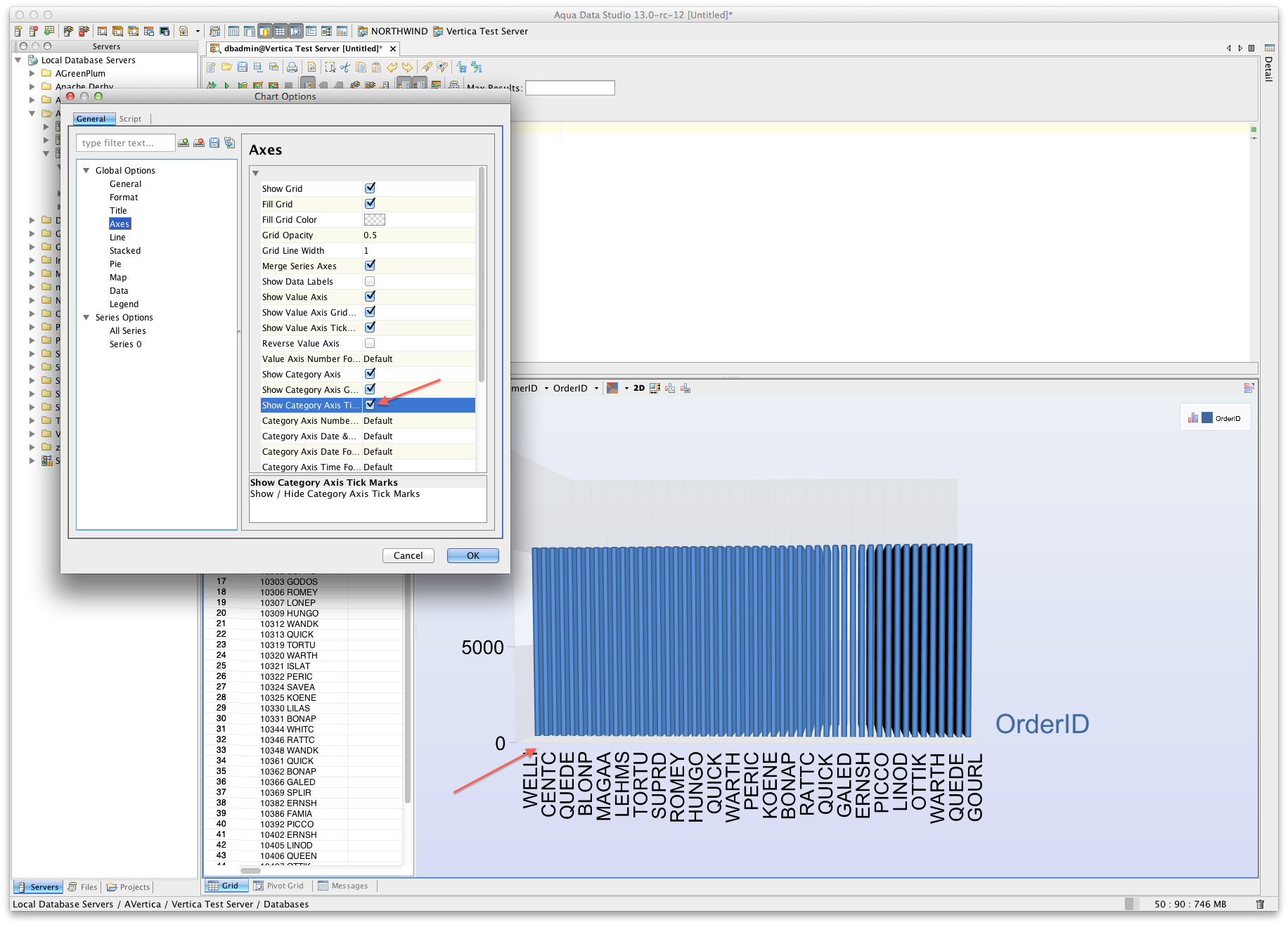Click the Cancel button in Chart Options
This screenshot has height=925, width=1288.
[x=408, y=555]
